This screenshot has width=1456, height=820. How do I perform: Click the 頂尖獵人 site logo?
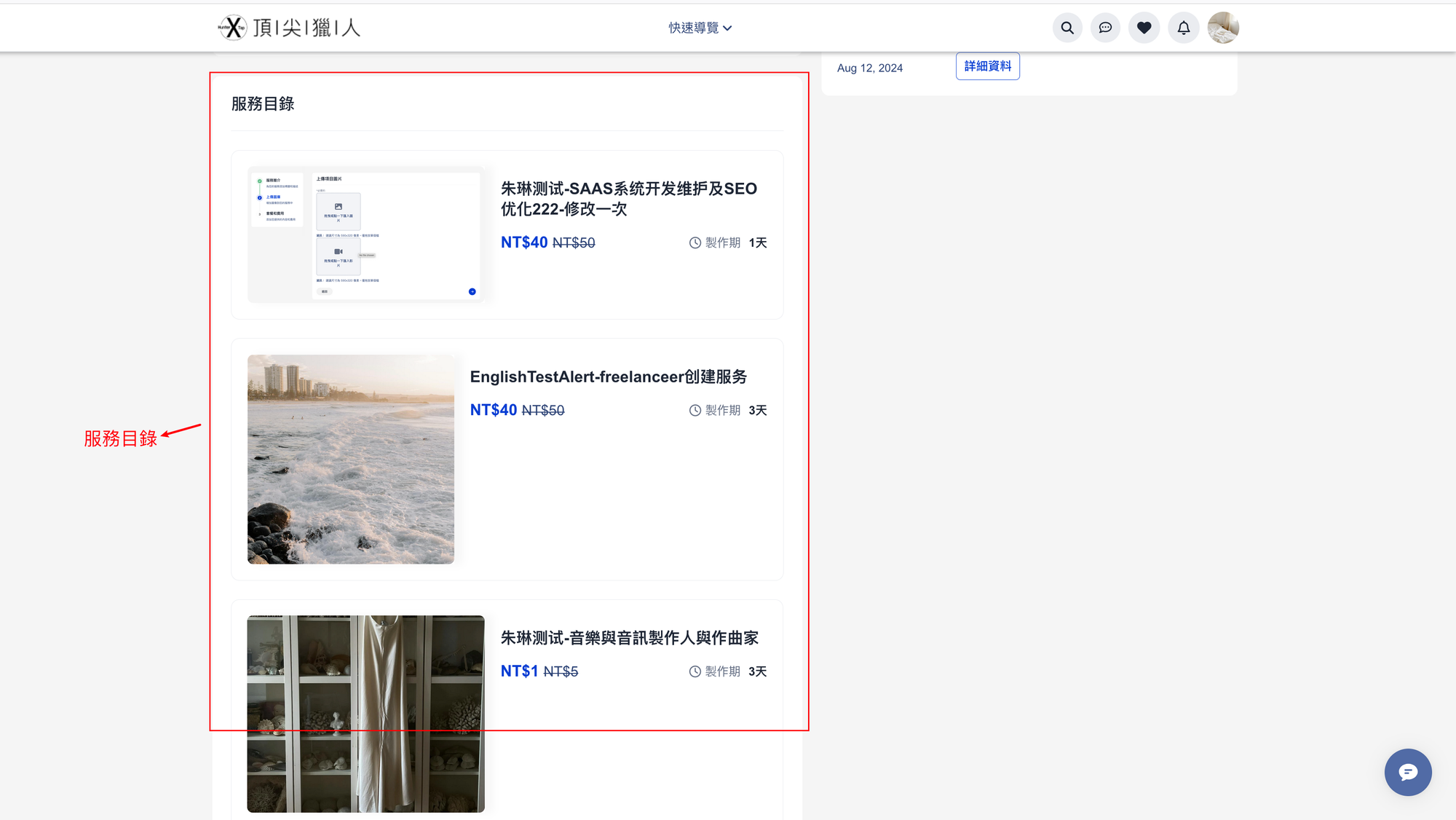tap(289, 28)
